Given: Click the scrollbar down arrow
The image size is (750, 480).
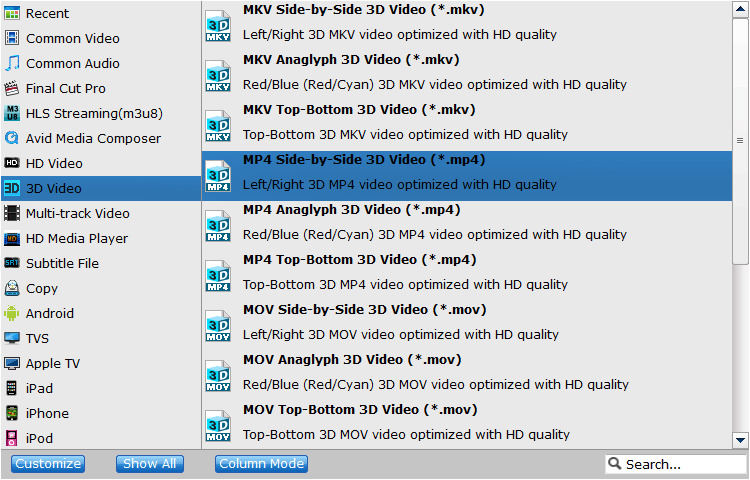Looking at the screenshot, I should pos(740,440).
